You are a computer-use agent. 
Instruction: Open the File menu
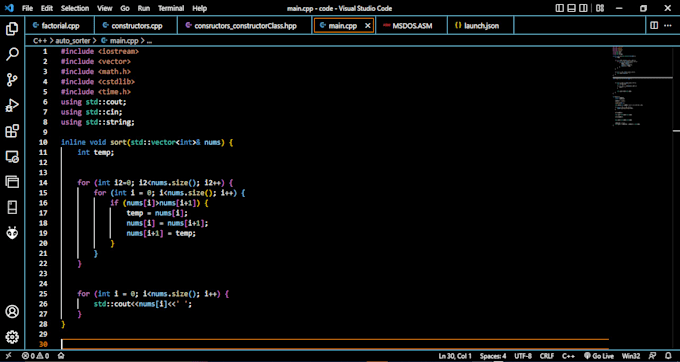tap(27, 8)
